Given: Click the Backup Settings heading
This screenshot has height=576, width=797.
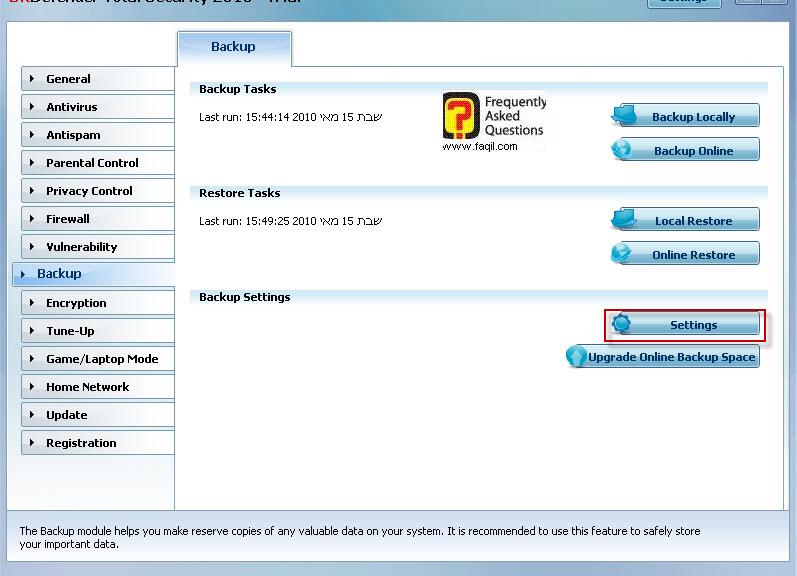Looking at the screenshot, I should click(x=244, y=297).
